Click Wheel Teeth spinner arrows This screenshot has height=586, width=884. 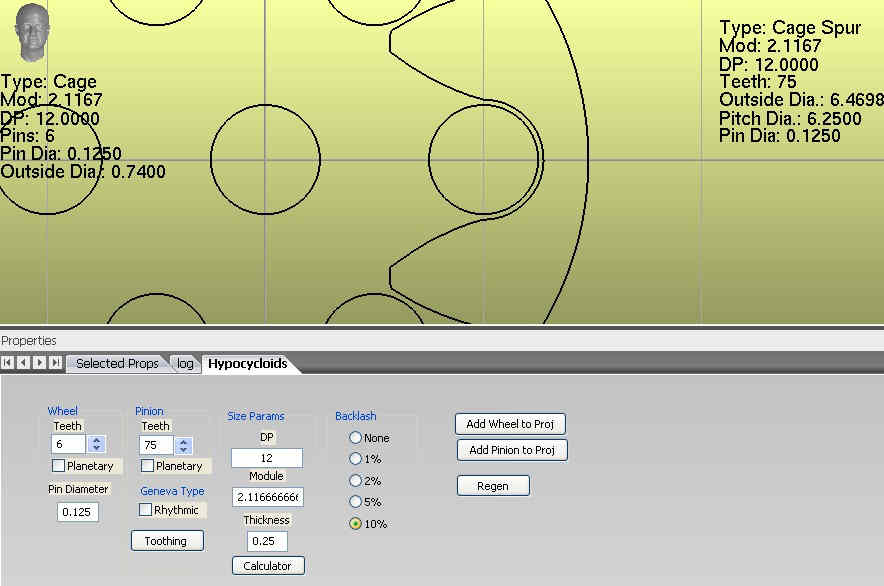click(96, 444)
